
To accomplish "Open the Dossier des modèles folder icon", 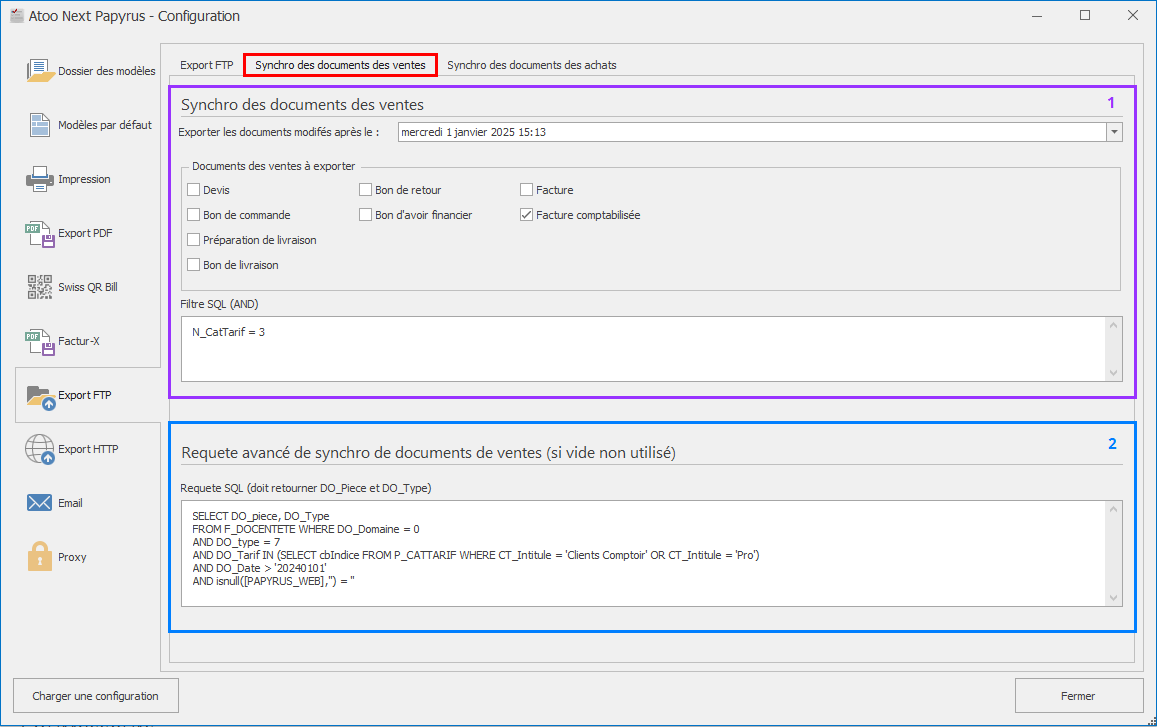I will [40, 71].
